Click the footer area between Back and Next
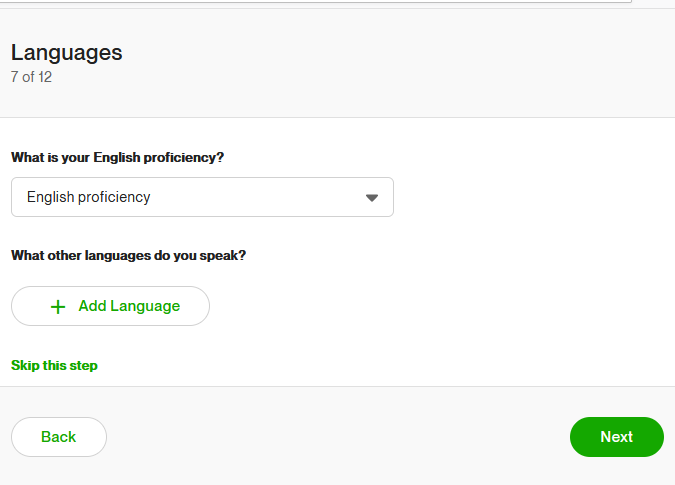The height and width of the screenshot is (485, 675). pos(338,437)
